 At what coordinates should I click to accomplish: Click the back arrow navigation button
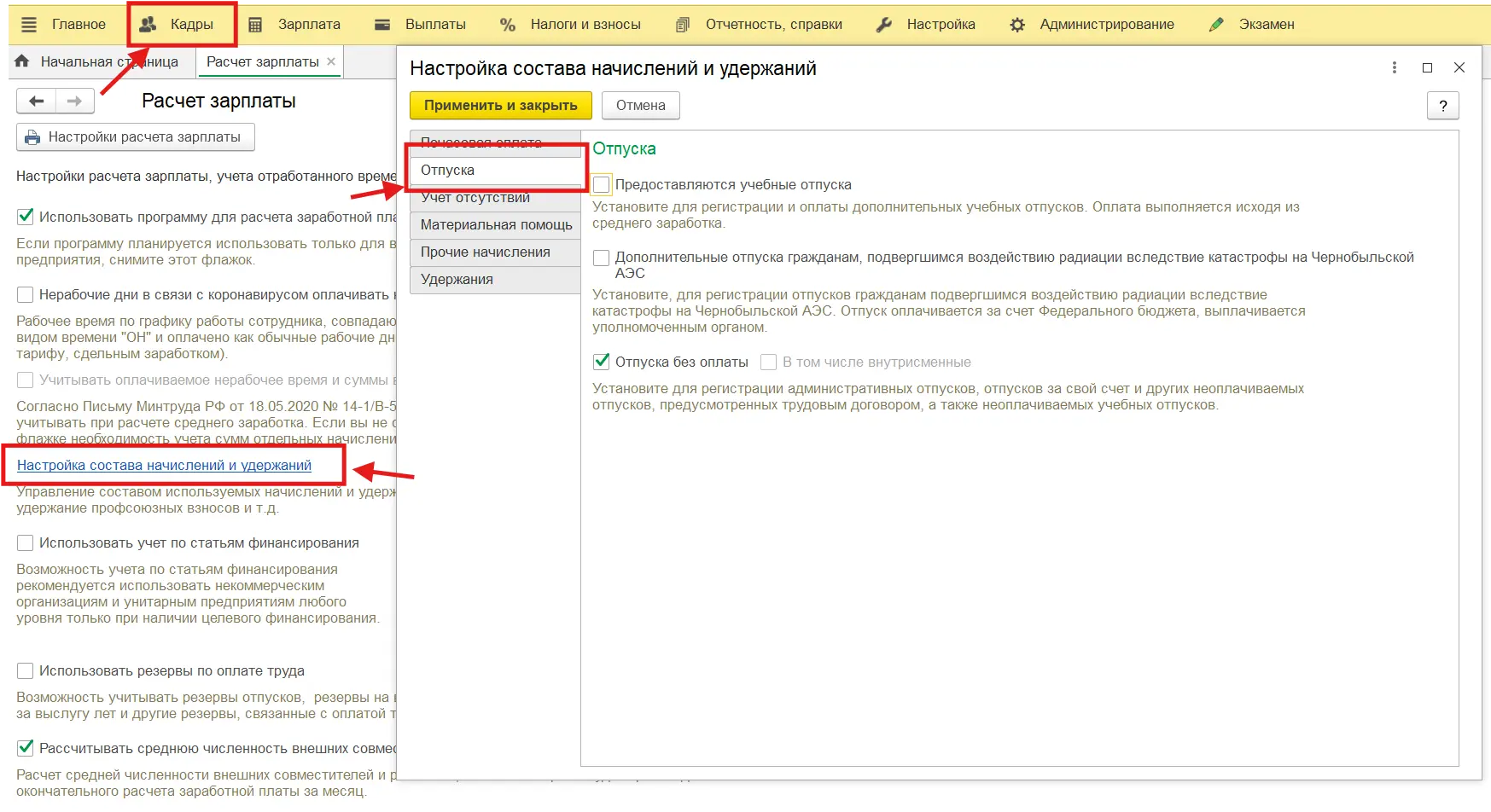tap(36, 101)
